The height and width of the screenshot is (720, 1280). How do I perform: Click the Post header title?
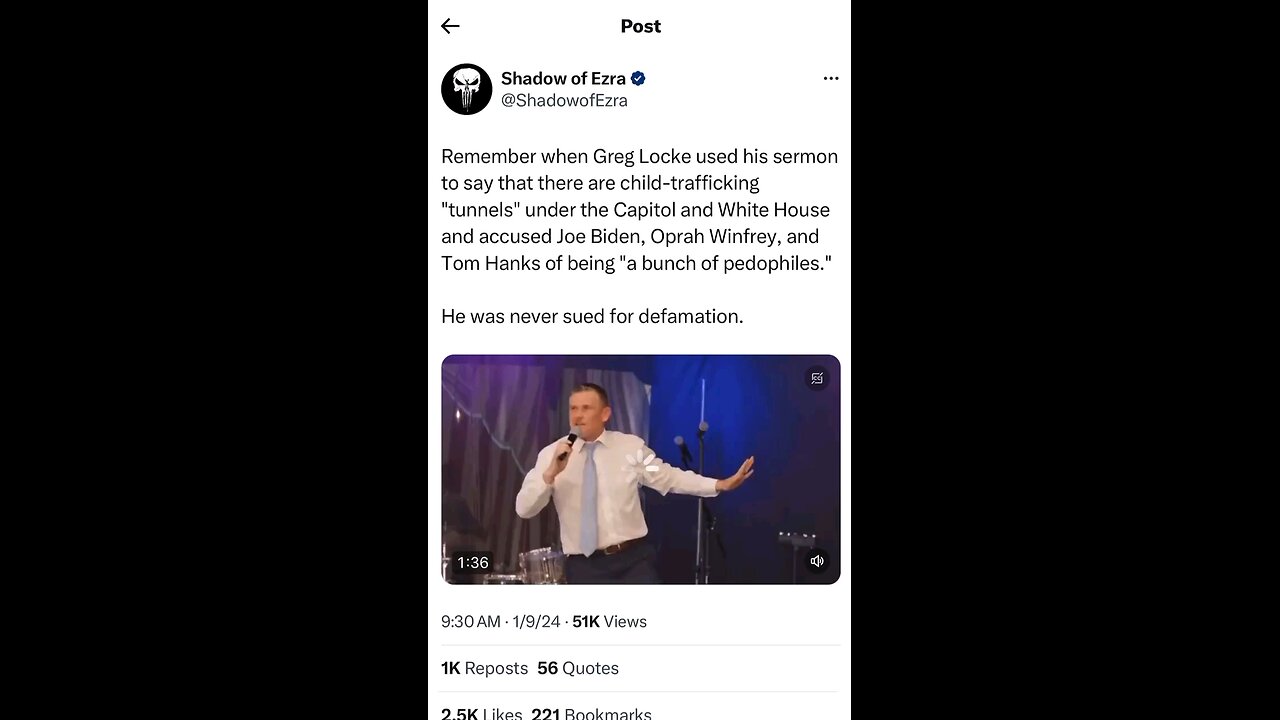click(640, 26)
